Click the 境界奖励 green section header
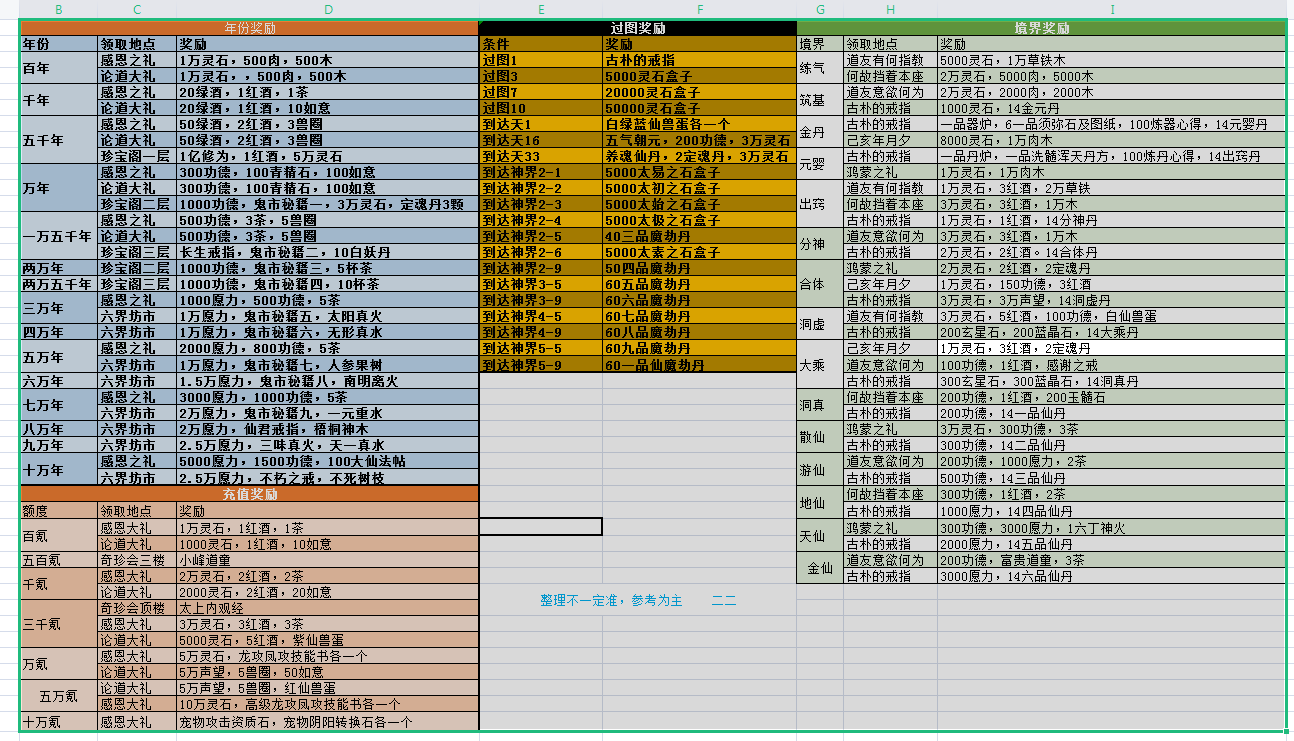 click(x=1041, y=28)
